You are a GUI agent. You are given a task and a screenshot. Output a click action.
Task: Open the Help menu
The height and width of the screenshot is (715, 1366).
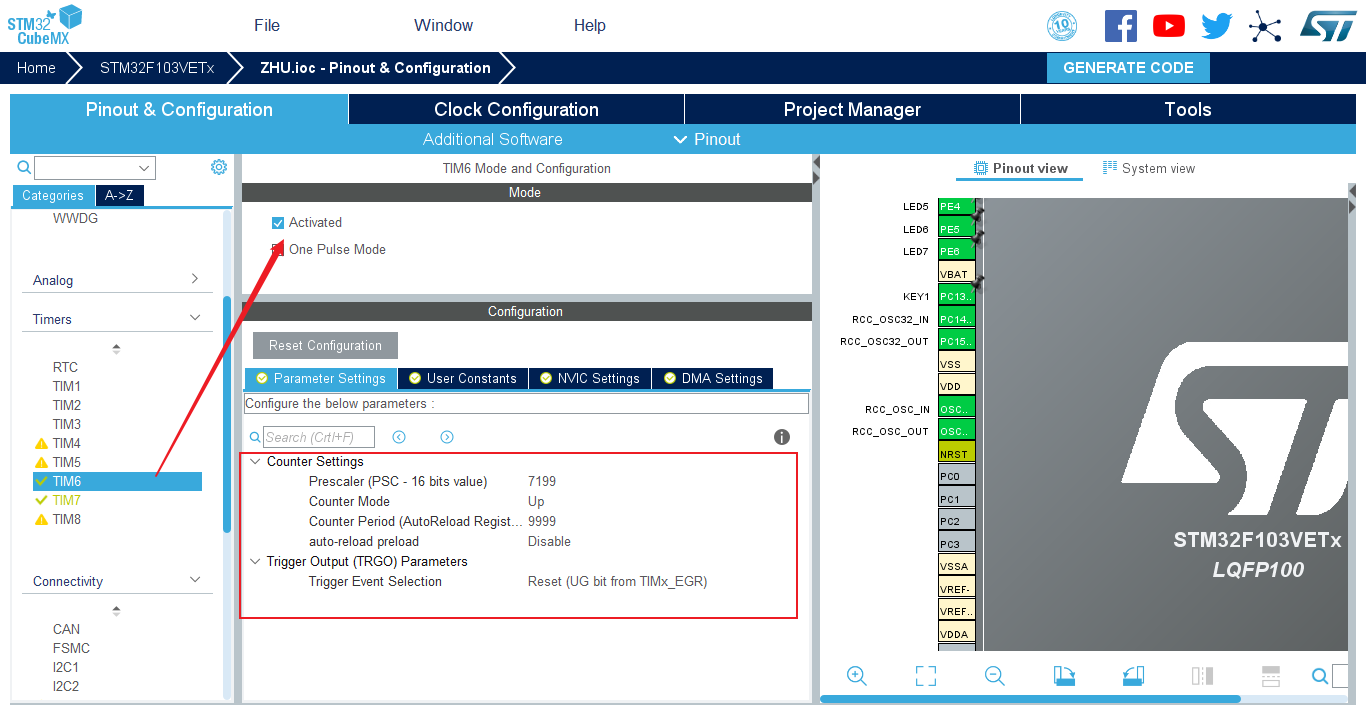coord(590,25)
